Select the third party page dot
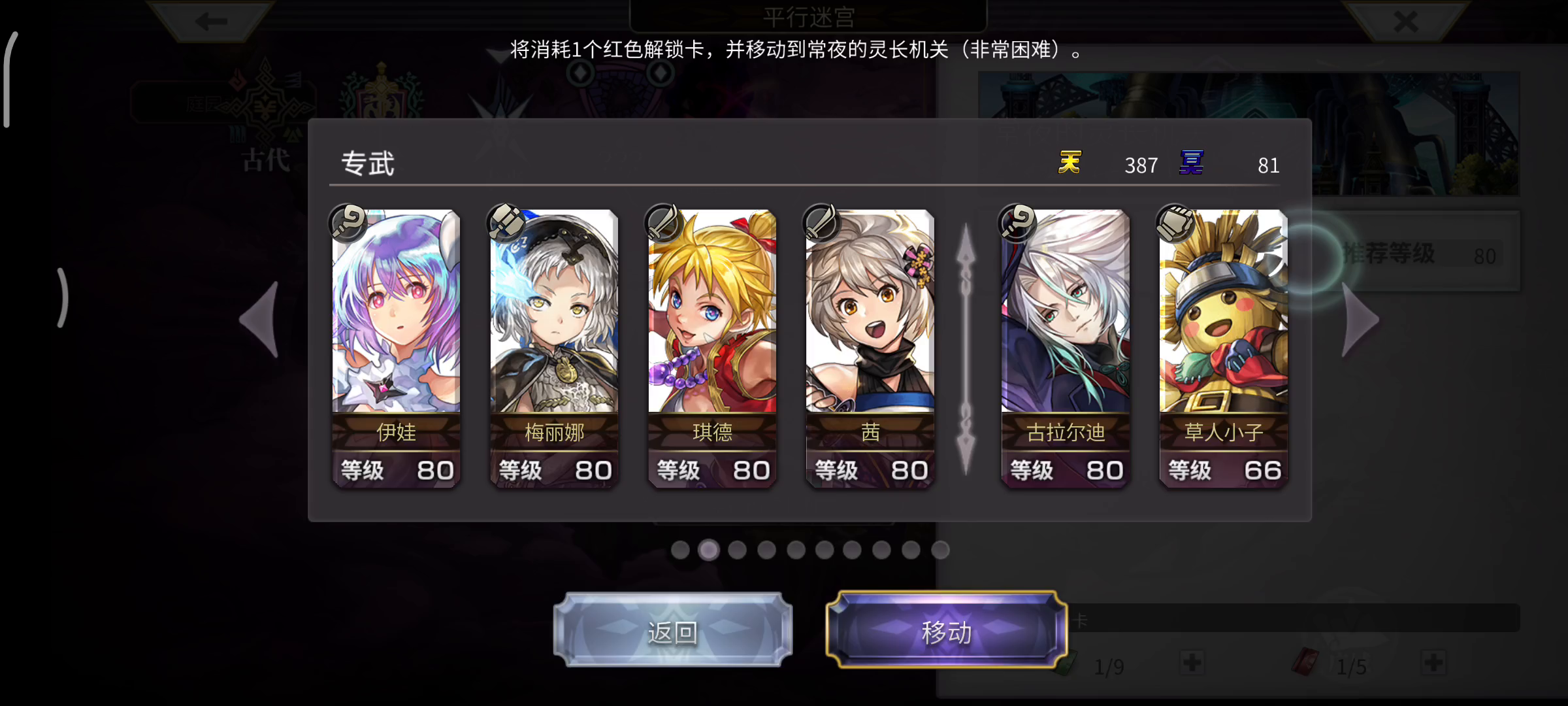Viewport: 1568px width, 706px height. pyautogui.click(x=738, y=550)
